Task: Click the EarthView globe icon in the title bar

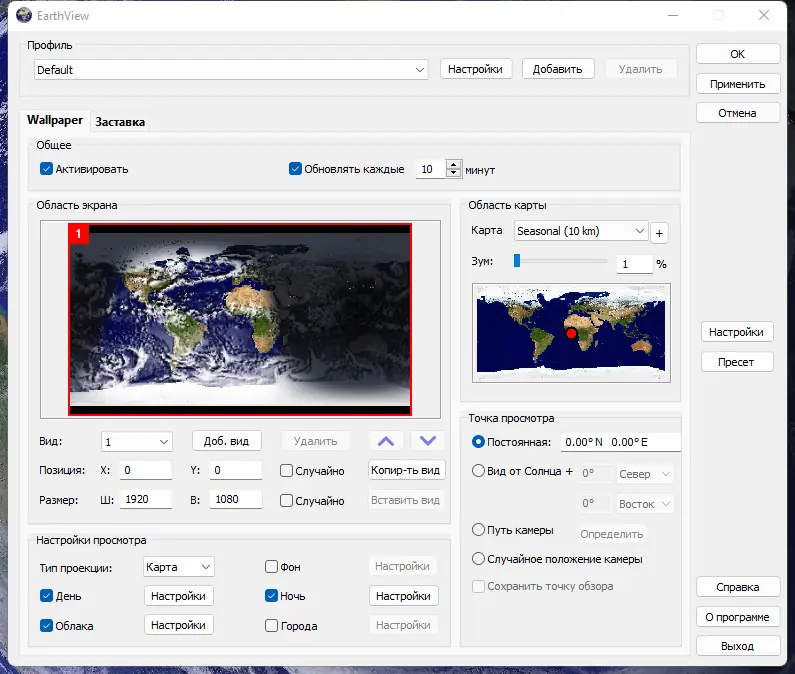Action: click(24, 16)
